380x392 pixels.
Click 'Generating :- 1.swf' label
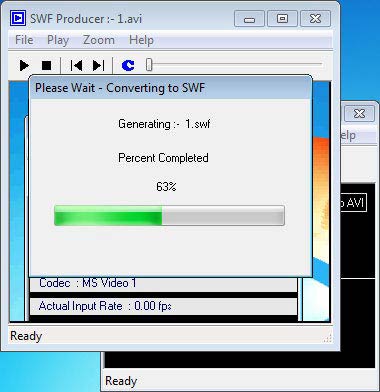click(164, 124)
